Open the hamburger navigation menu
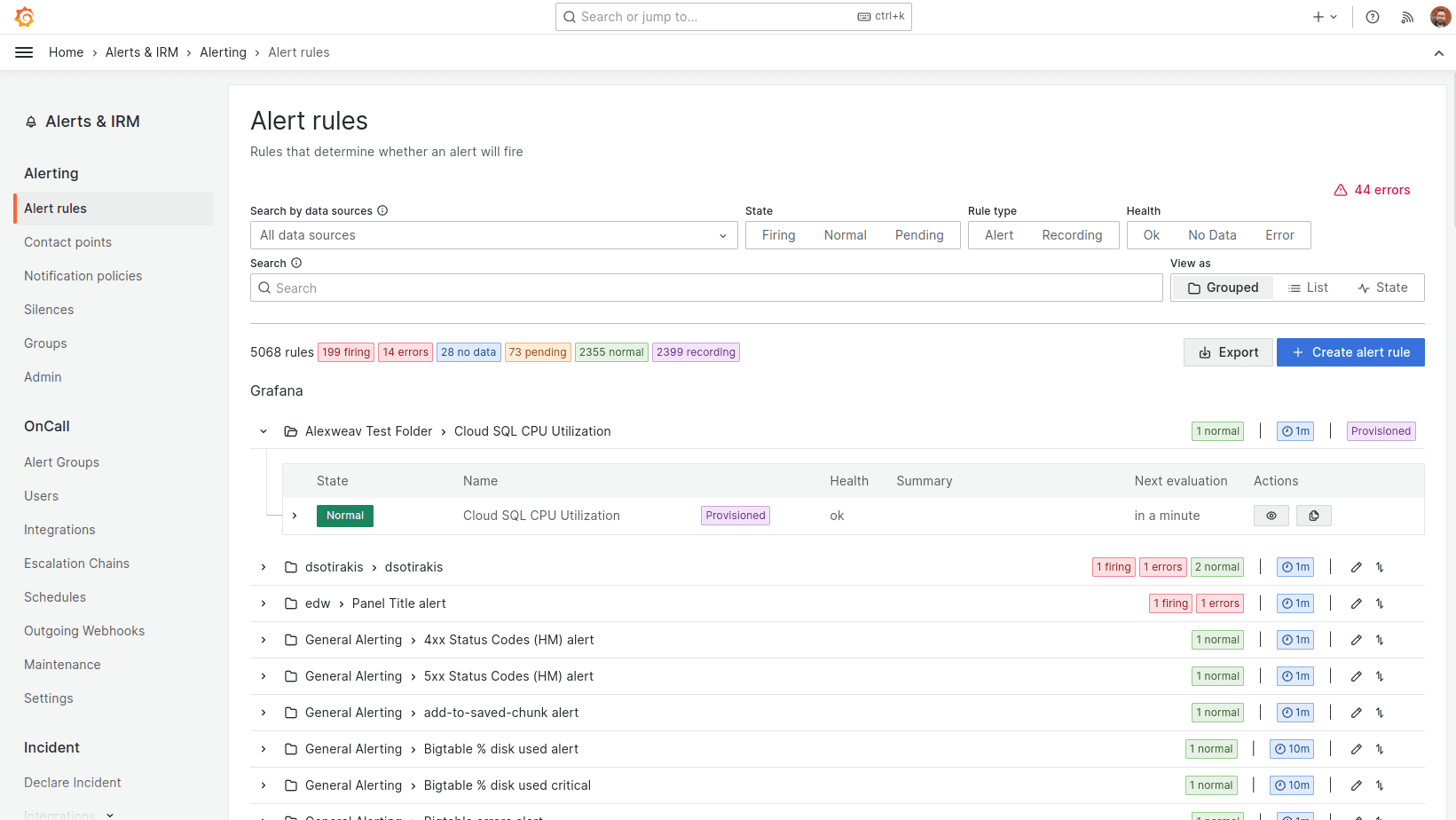 [x=24, y=52]
